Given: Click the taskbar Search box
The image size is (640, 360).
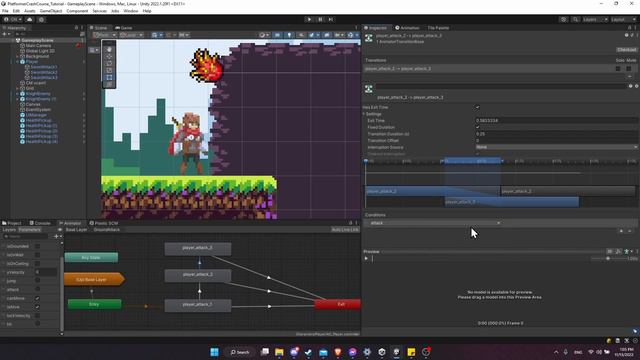Looking at the screenshot, I should pyautogui.click(x=240, y=352).
